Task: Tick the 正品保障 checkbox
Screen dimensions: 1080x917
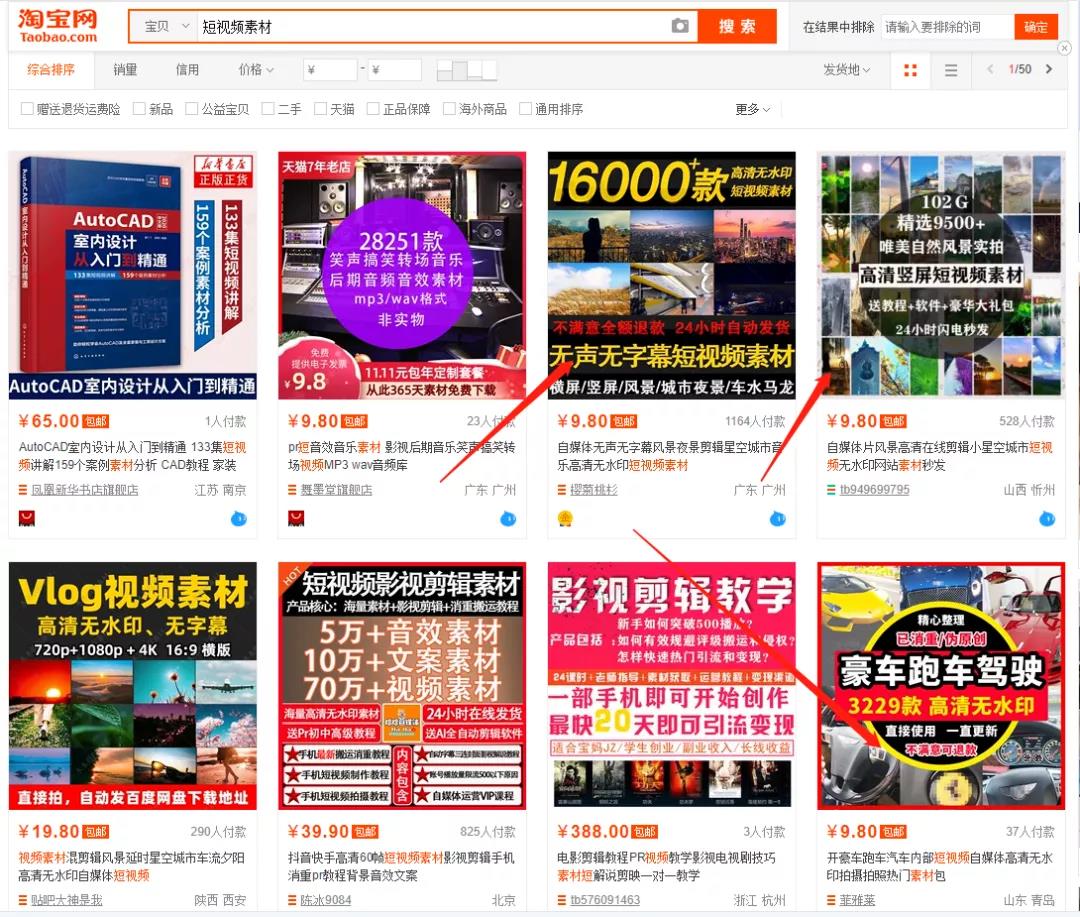Action: click(373, 109)
